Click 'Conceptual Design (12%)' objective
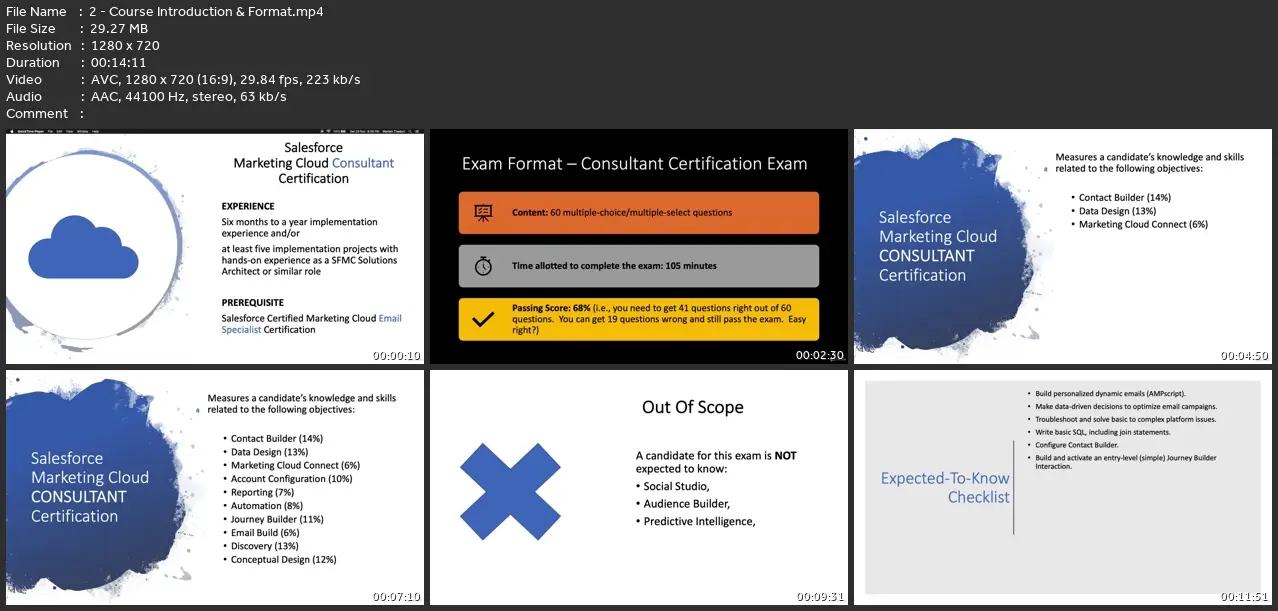 pos(283,560)
